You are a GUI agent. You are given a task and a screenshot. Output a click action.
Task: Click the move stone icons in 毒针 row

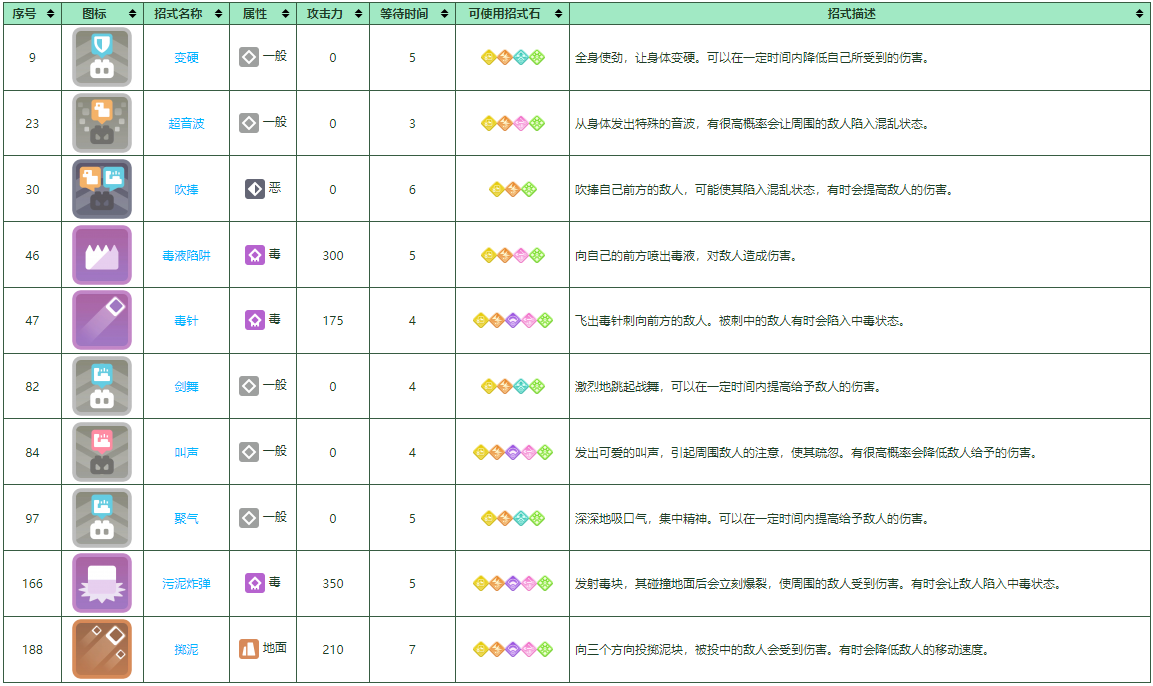[513, 320]
